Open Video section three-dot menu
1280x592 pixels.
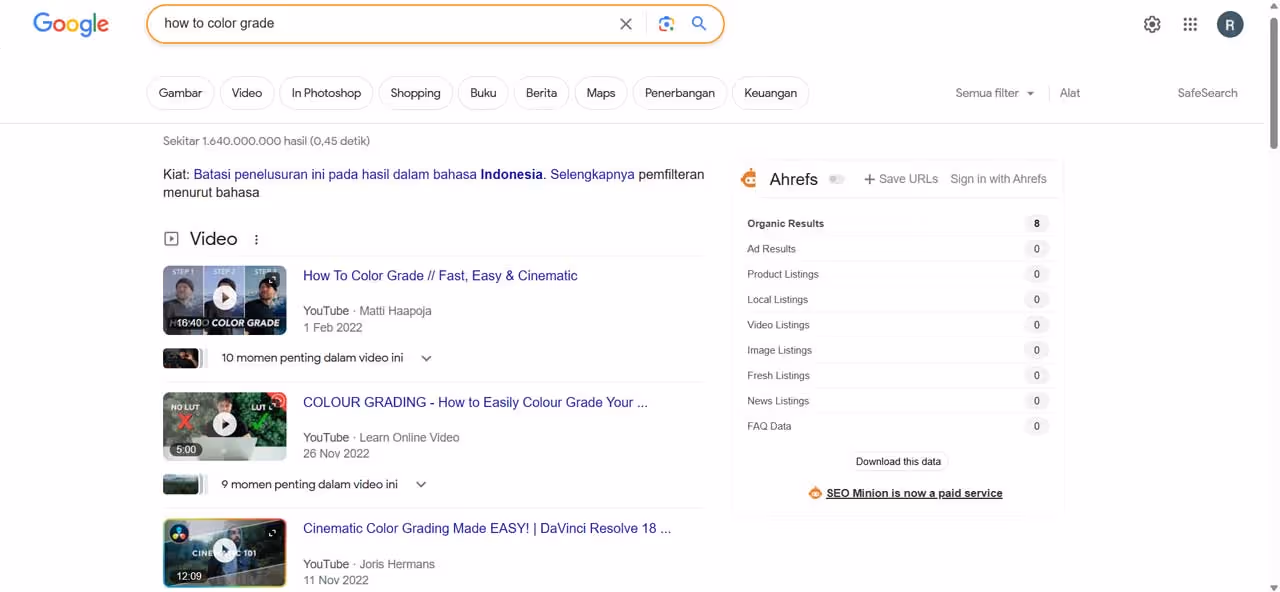pos(256,240)
